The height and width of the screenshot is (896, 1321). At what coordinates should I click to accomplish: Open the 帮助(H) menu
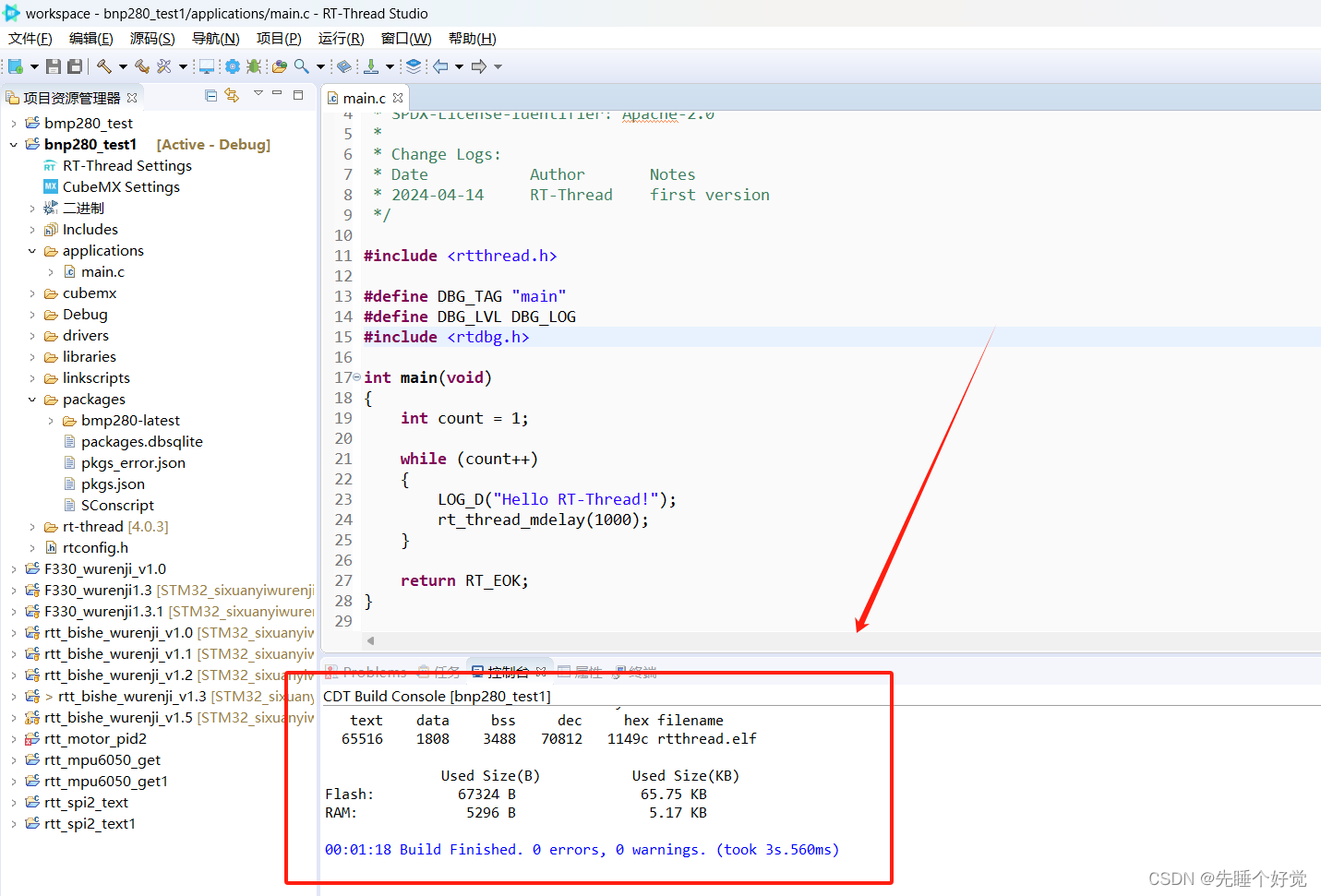coord(473,38)
